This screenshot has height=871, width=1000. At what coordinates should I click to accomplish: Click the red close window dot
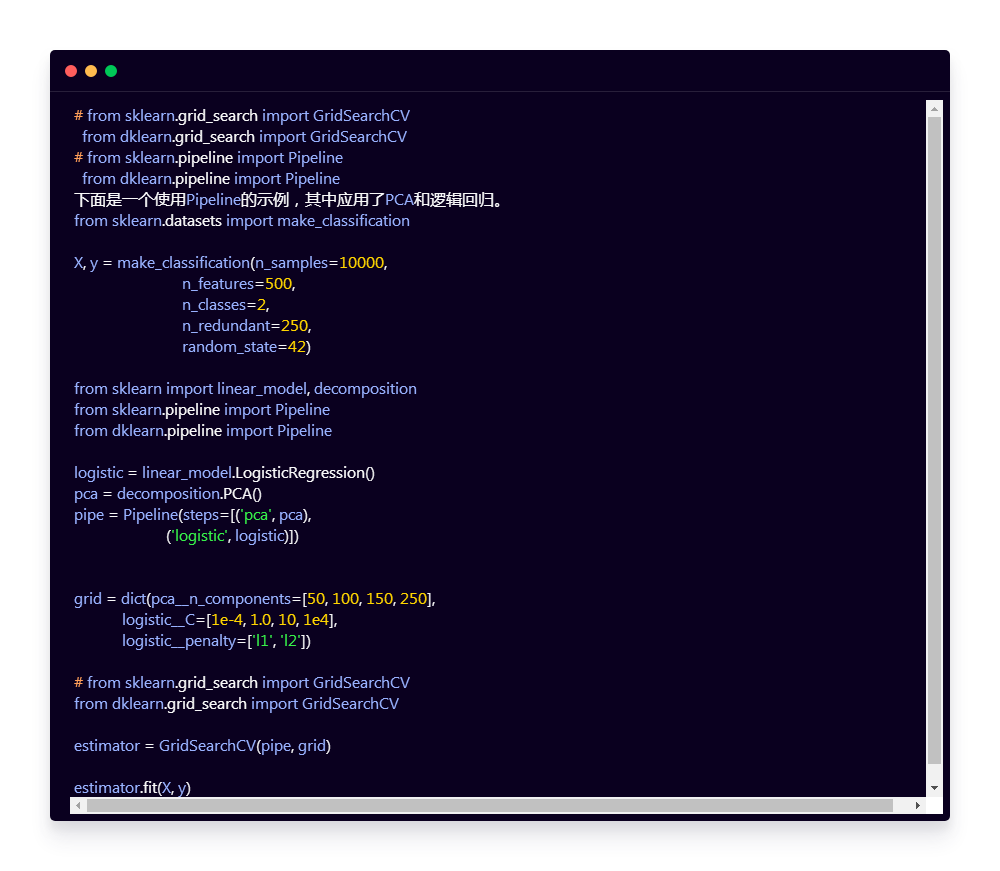[71, 71]
